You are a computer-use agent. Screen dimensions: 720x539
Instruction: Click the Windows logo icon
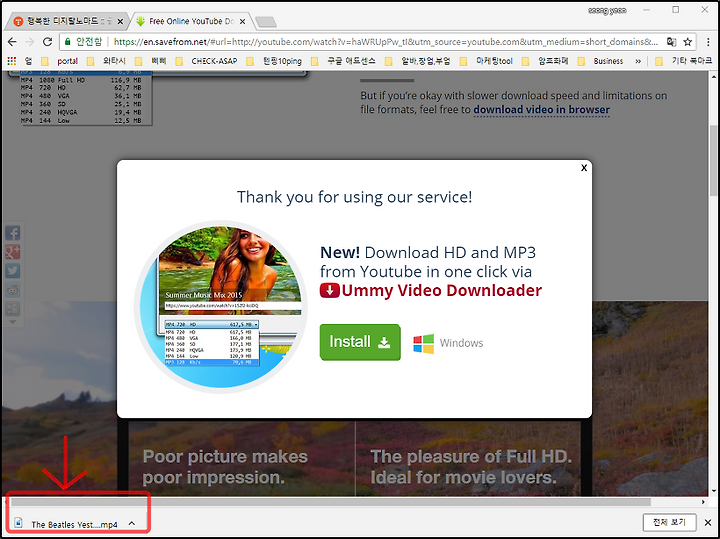pyautogui.click(x=423, y=343)
